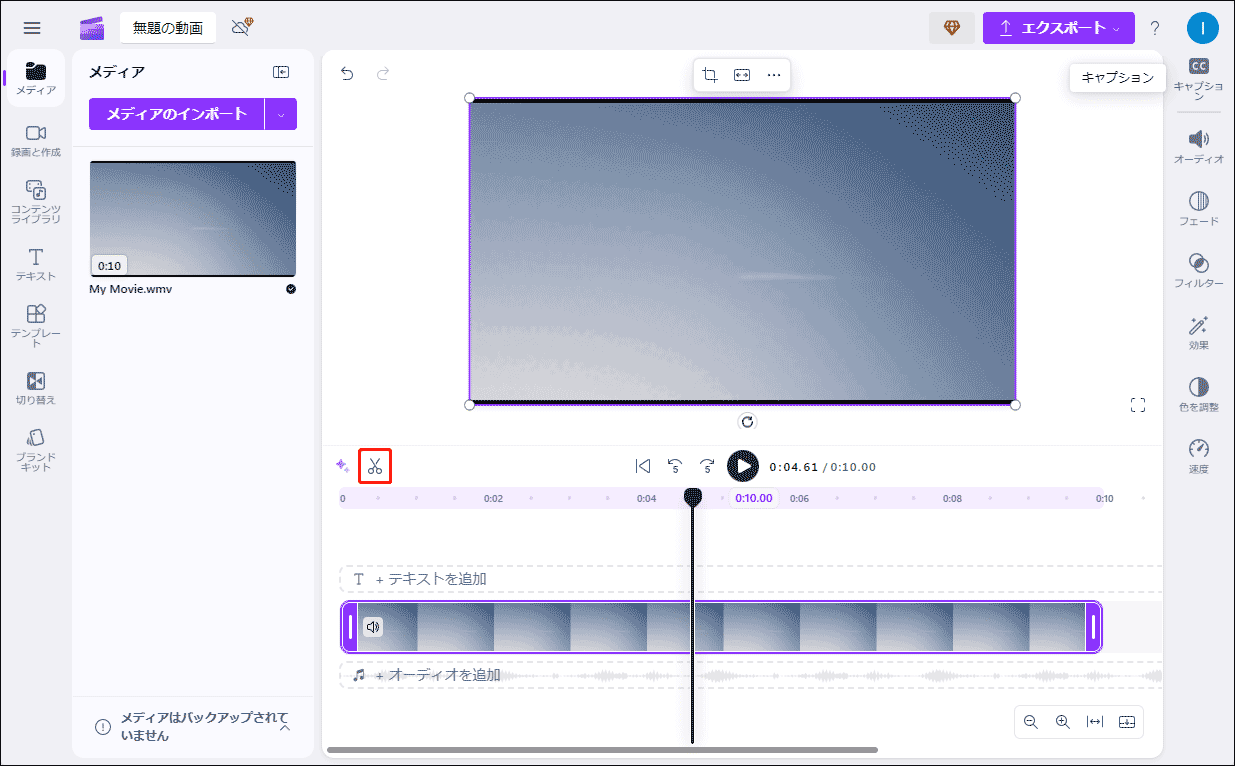Viewport: 1235px width, 766px height.
Task: Undo the last edit
Action: point(347,73)
